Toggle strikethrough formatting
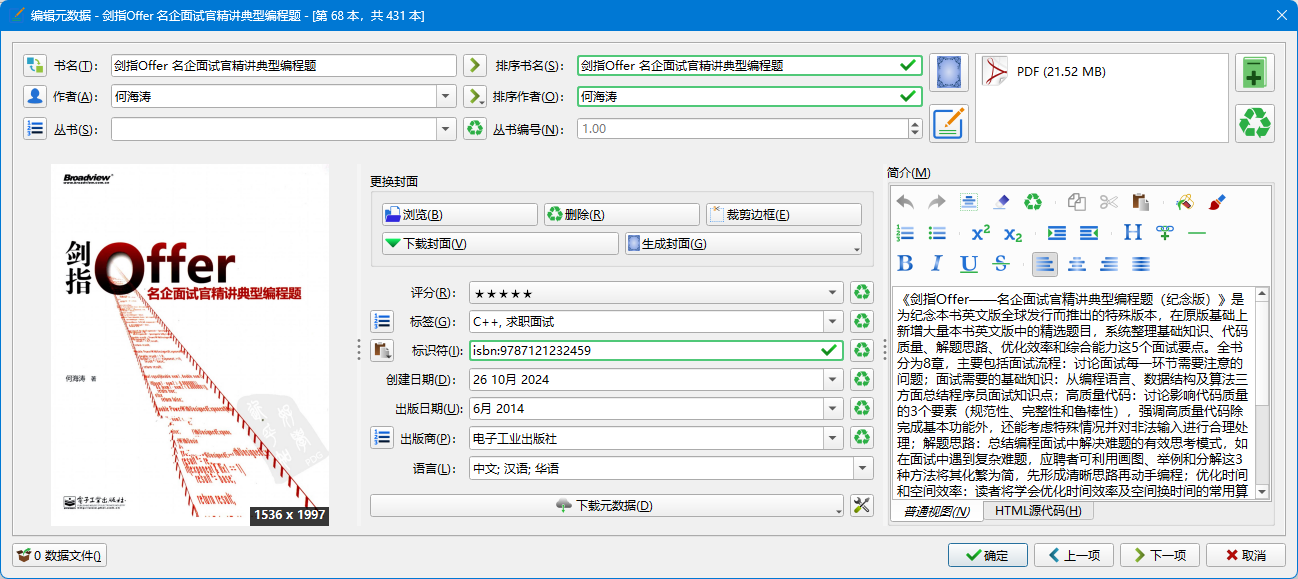Viewport: 1298px width, 579px height. 1001,264
